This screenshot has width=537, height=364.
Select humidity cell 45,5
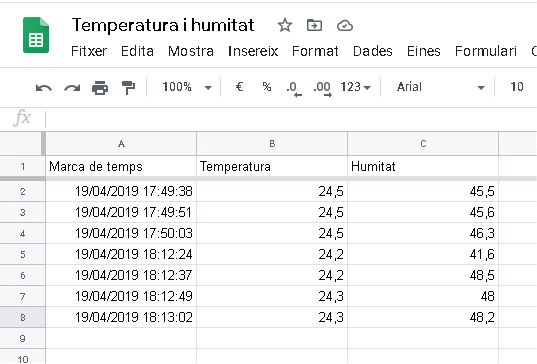tap(423, 191)
